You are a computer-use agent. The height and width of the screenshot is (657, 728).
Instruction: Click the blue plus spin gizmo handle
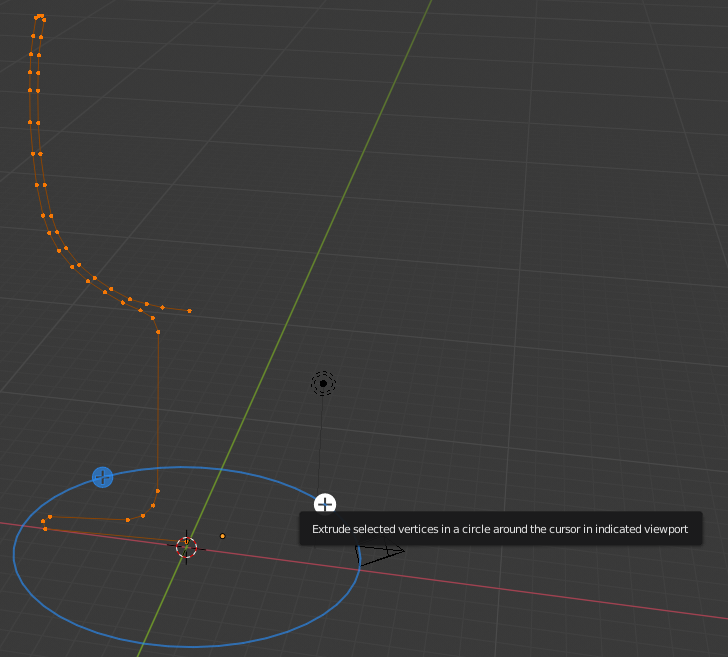click(x=103, y=477)
